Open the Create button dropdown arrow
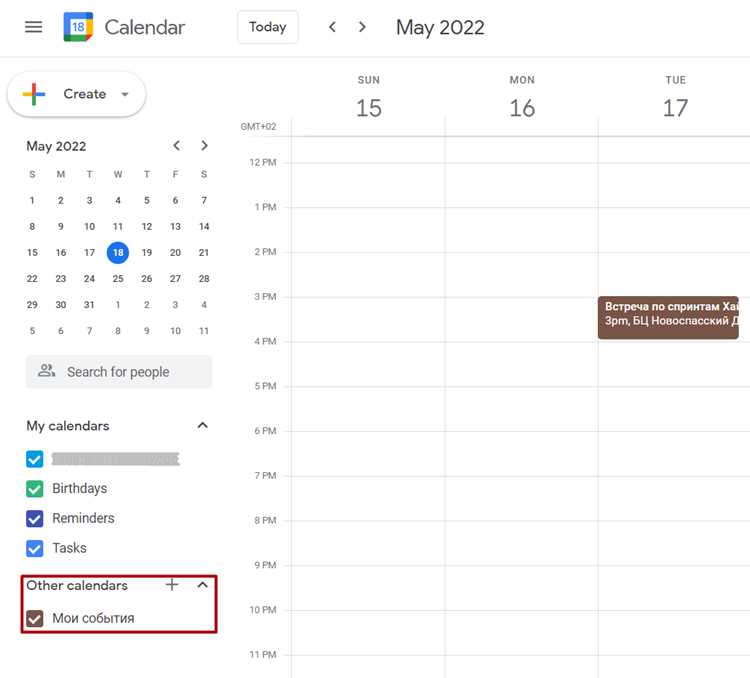The width and height of the screenshot is (750, 678). pyautogui.click(x=125, y=94)
